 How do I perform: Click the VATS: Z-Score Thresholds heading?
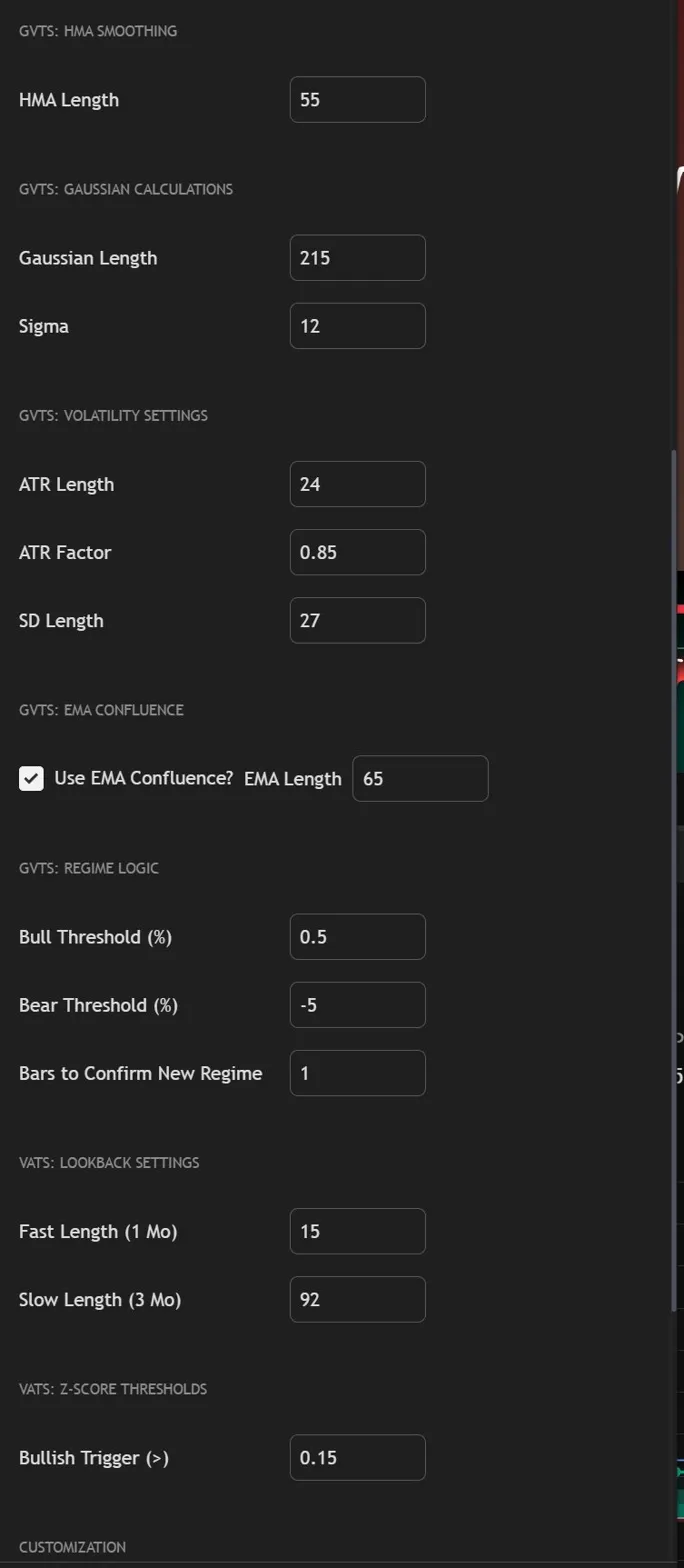[113, 1389]
